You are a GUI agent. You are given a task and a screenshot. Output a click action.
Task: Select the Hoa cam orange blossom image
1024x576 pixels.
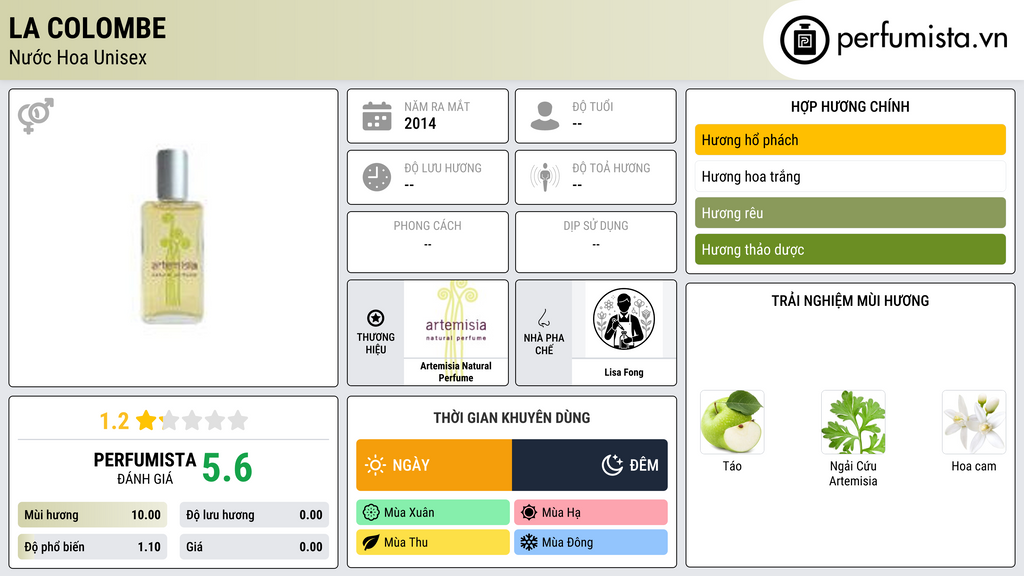[974, 422]
